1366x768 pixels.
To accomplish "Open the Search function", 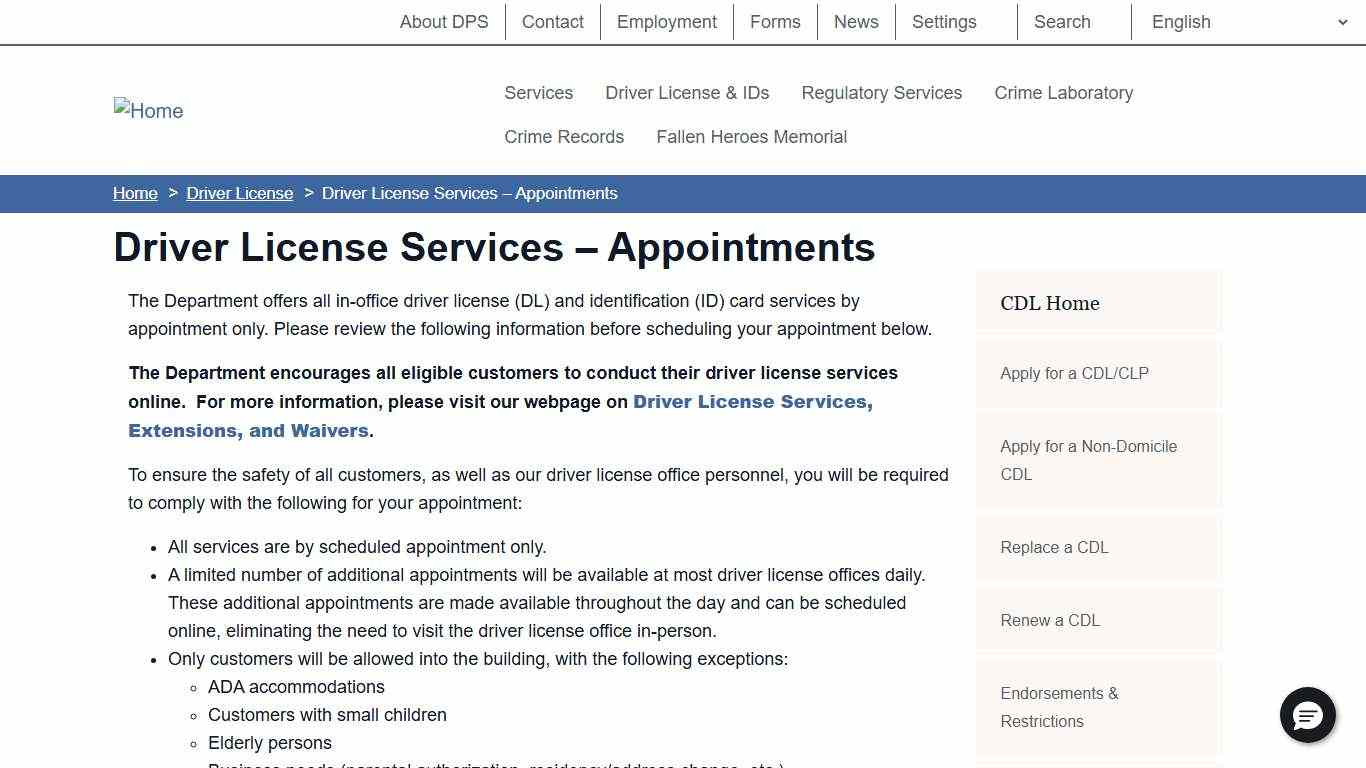I will tap(1061, 21).
